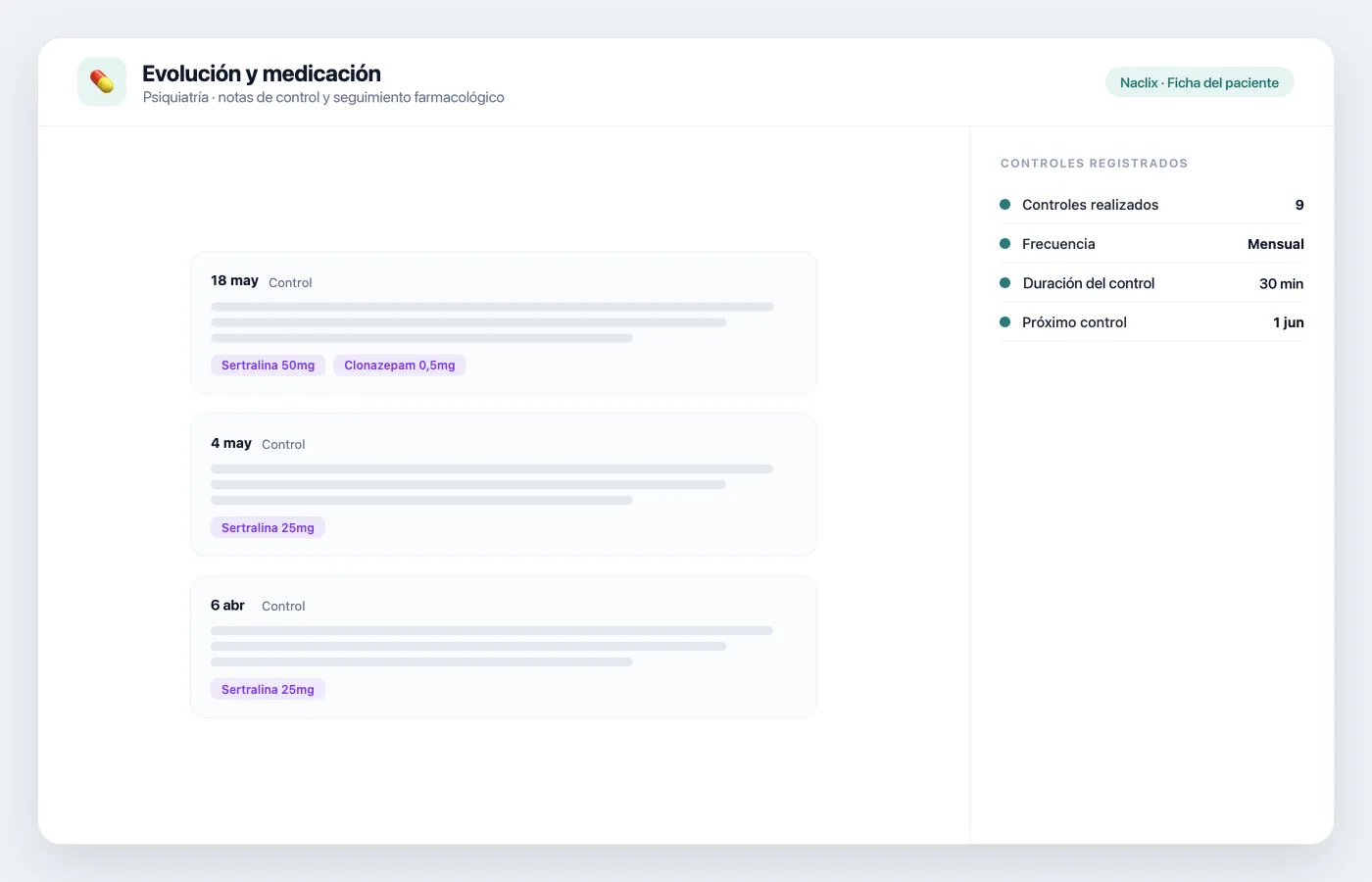Click the green dot beside Duración del control

(x=1004, y=283)
